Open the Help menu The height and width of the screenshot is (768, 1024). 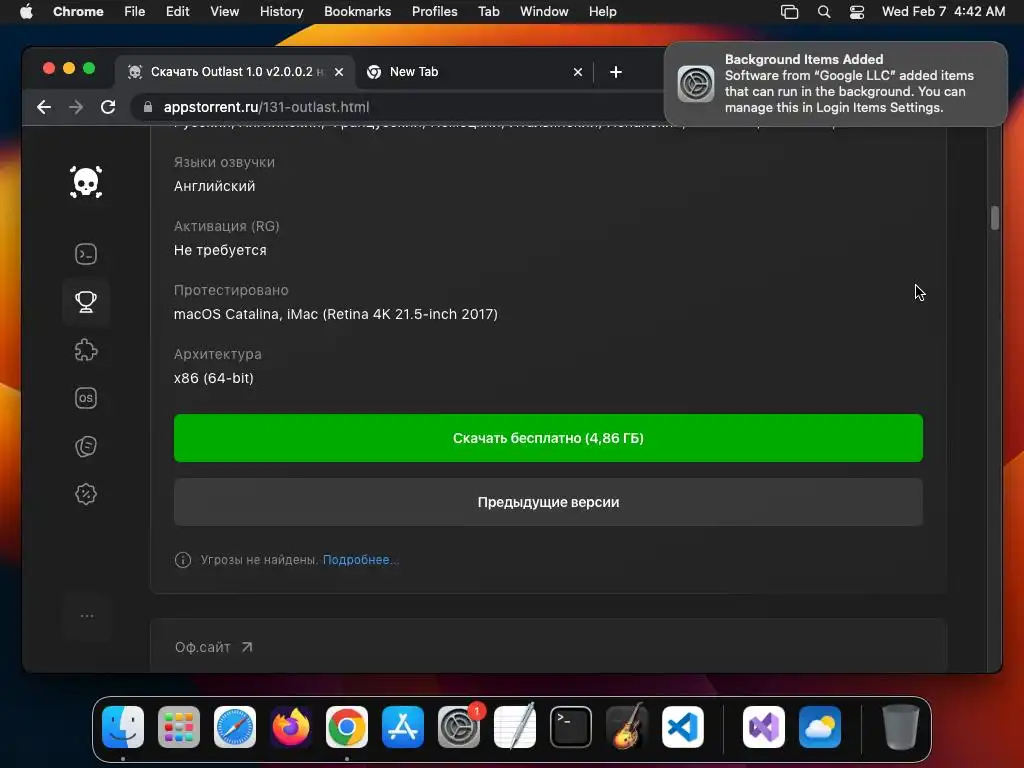[602, 12]
